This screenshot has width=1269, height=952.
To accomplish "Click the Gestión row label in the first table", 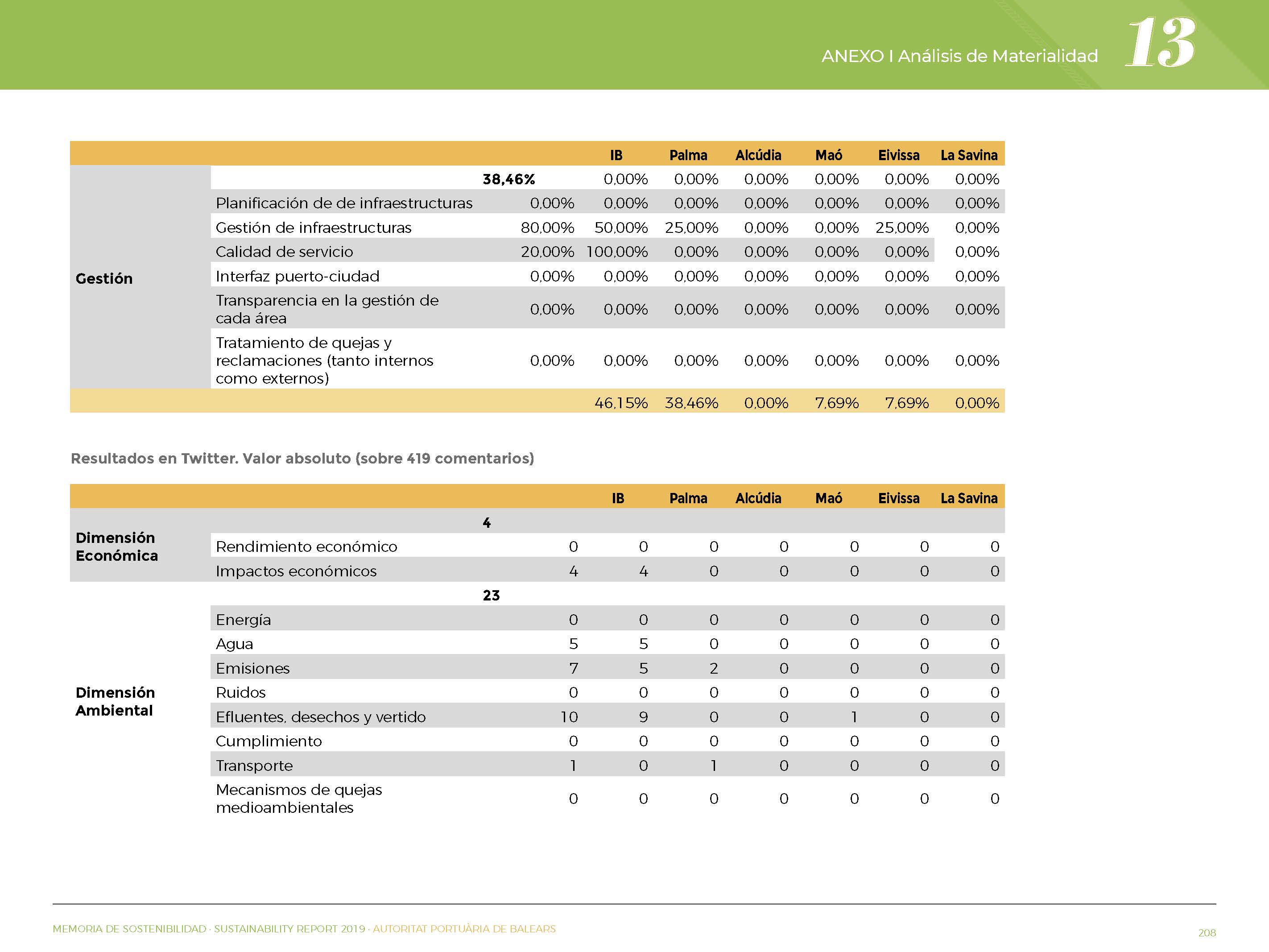I will pos(104,278).
